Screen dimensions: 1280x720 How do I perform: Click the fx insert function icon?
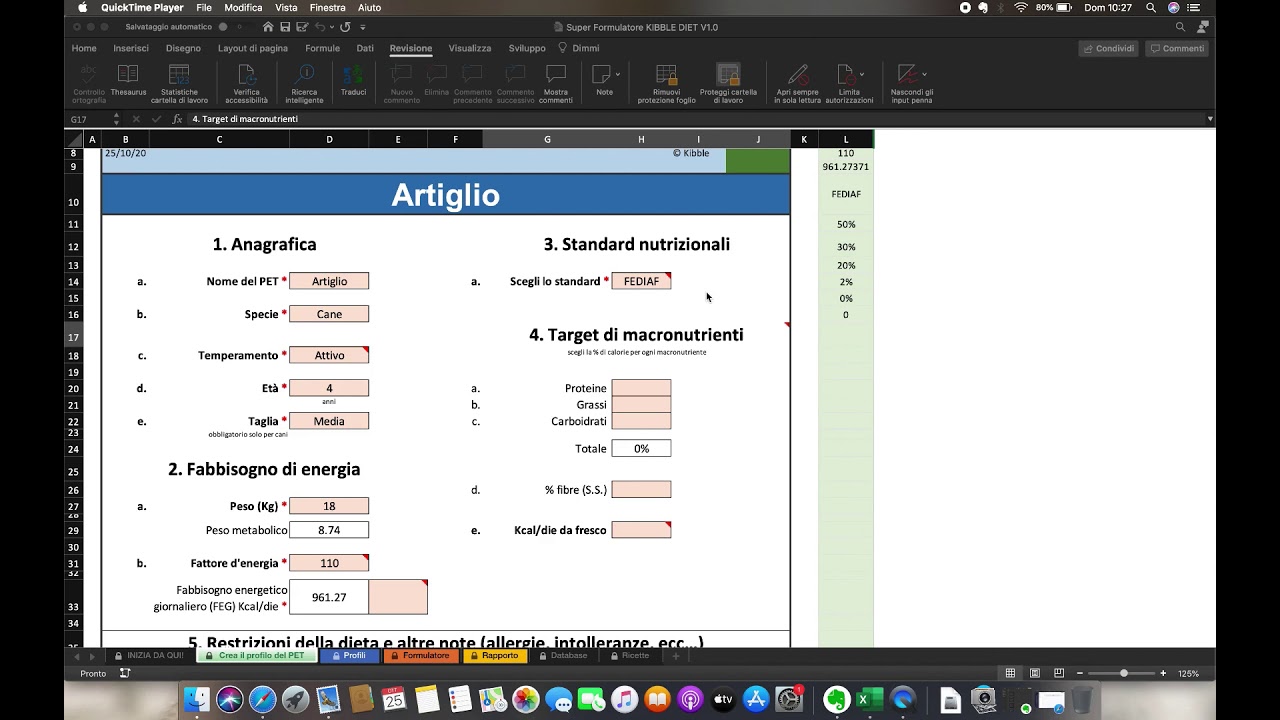[x=177, y=119]
